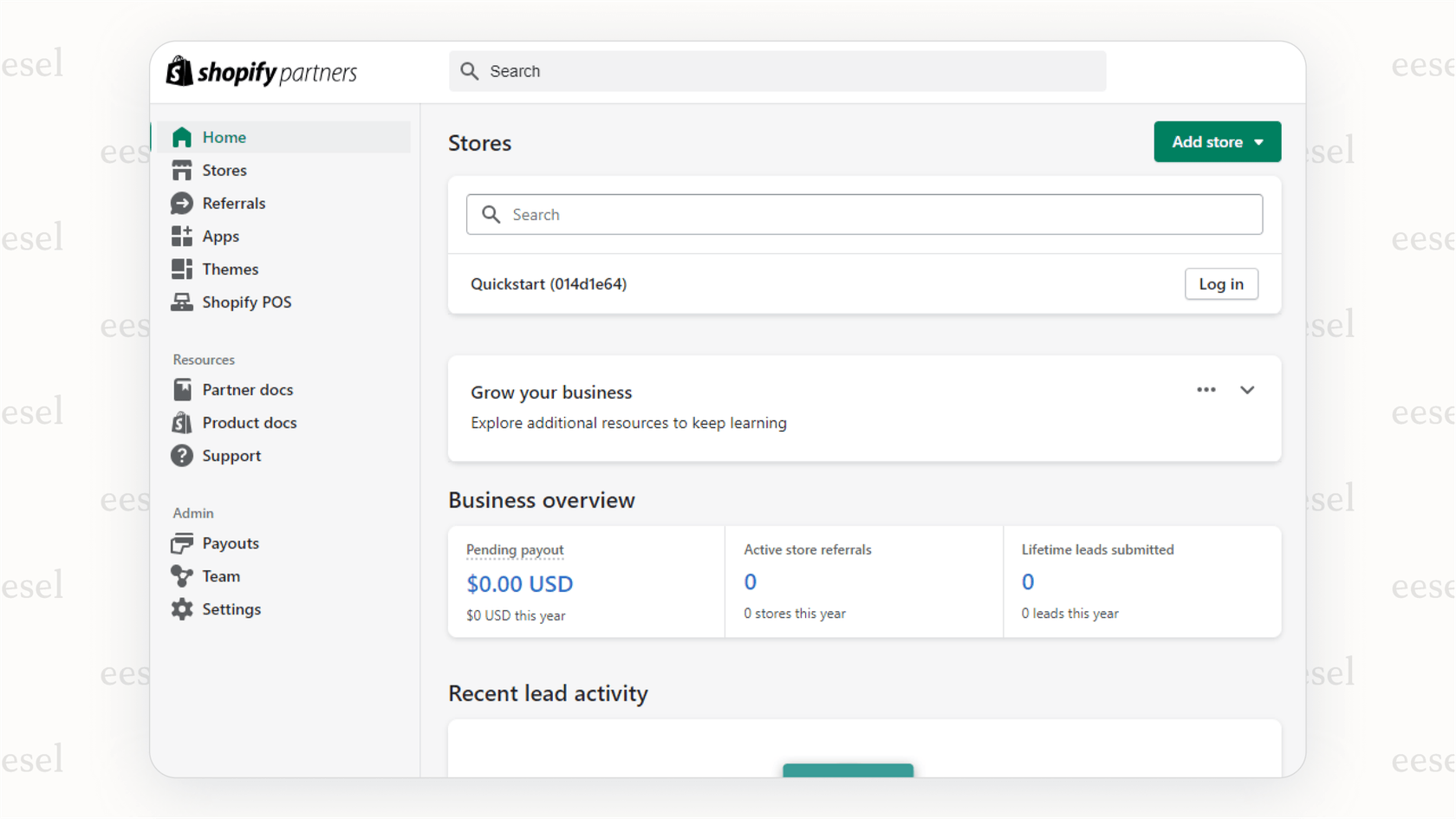Click inside the stores search field
This screenshot has height=819, width=1456.
click(864, 214)
